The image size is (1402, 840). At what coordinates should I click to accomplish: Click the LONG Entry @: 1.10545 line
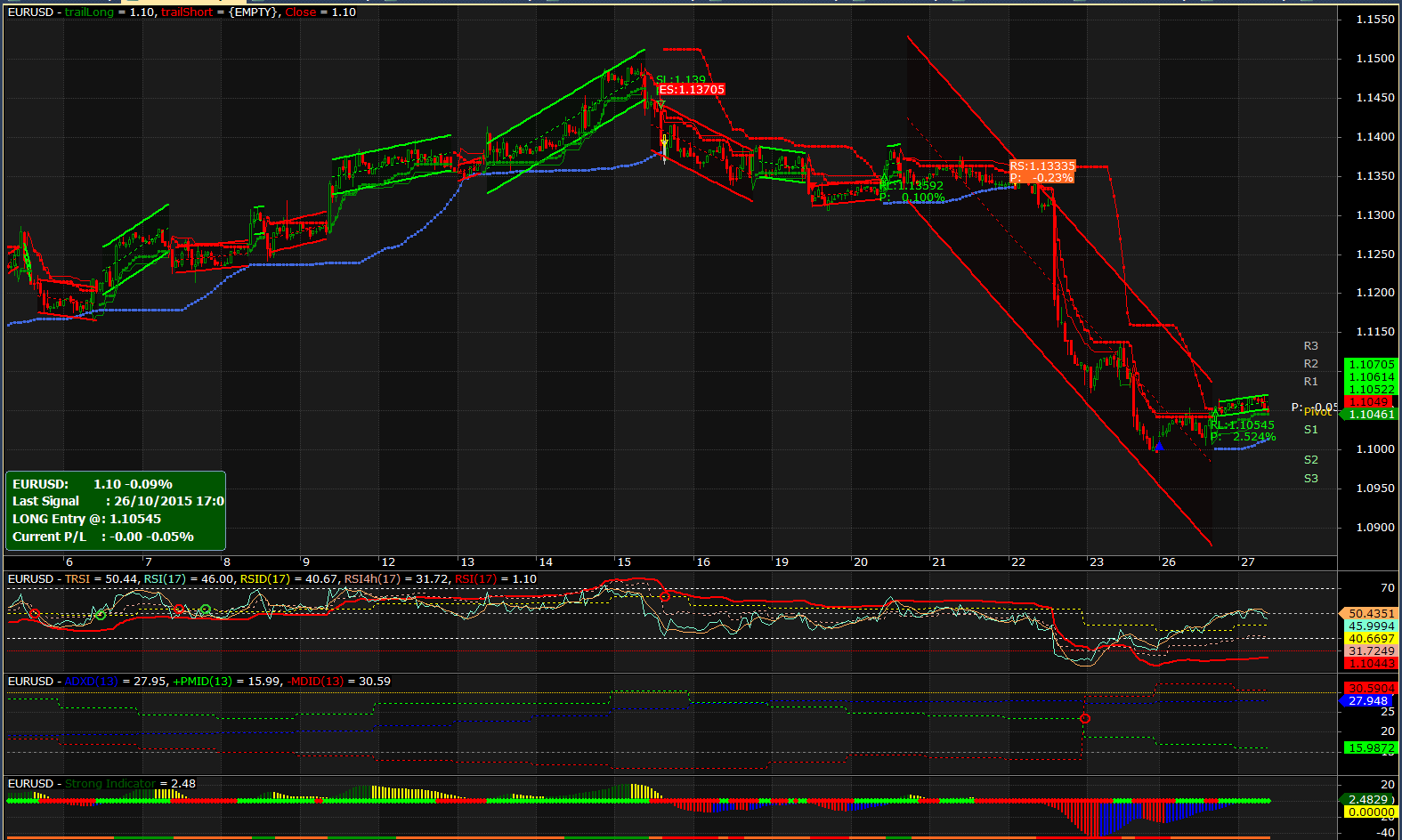87,519
